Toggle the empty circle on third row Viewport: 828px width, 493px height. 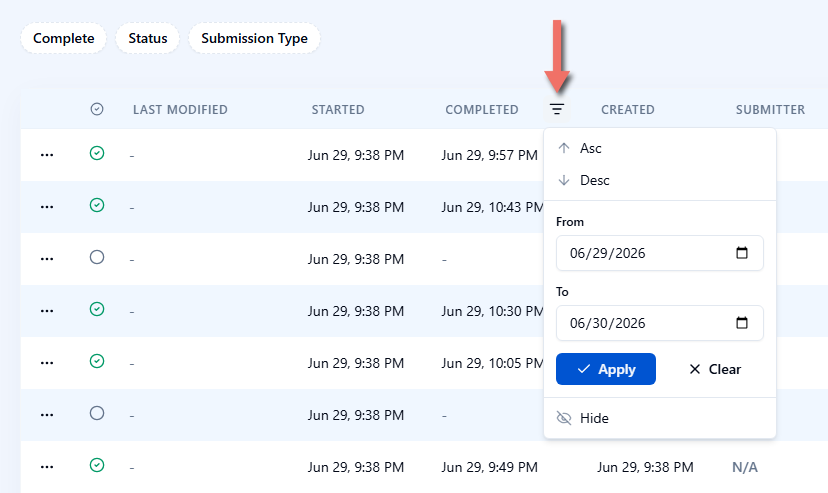point(97,257)
